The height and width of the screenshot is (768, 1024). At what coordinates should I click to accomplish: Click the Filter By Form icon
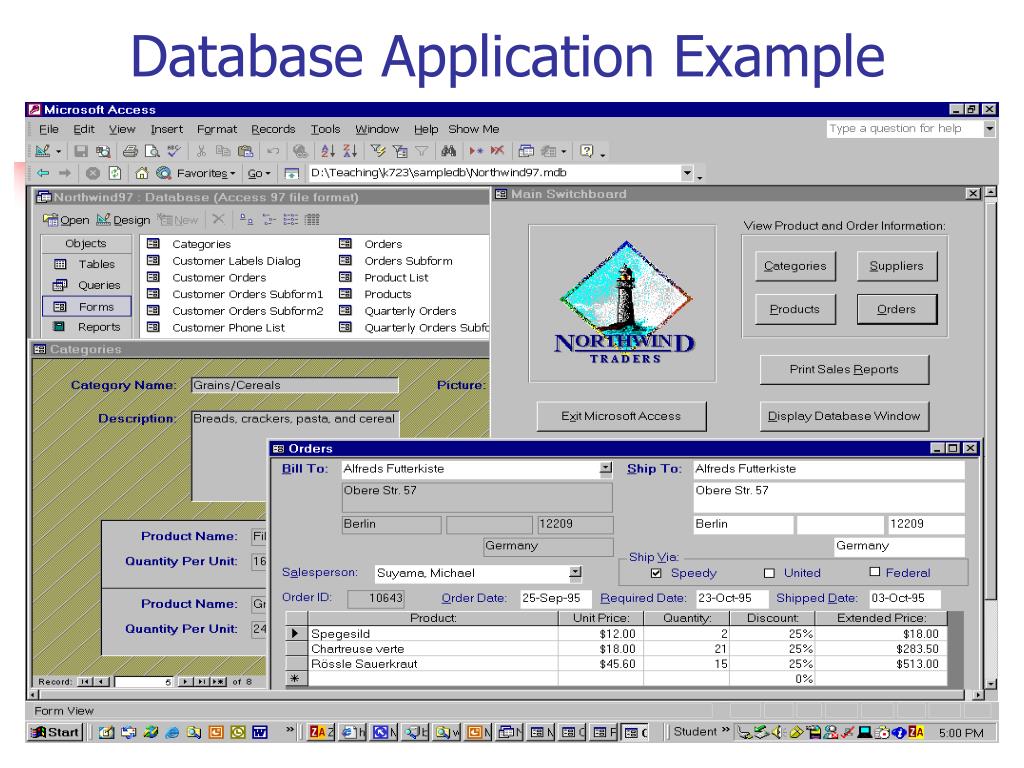(400, 151)
